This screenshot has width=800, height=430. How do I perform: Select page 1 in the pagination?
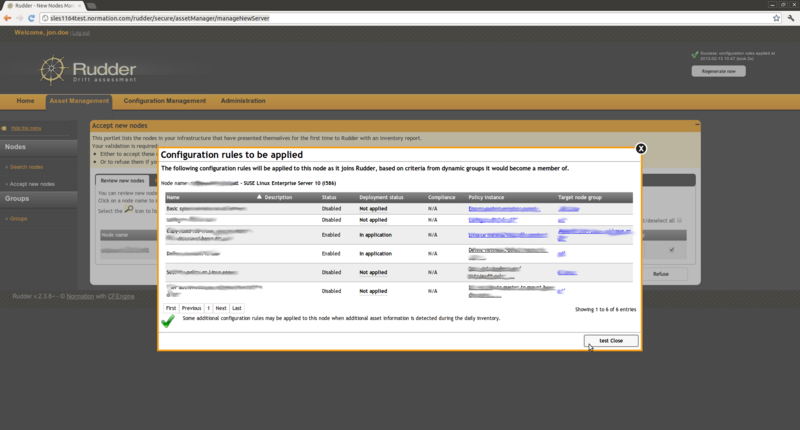click(x=208, y=308)
